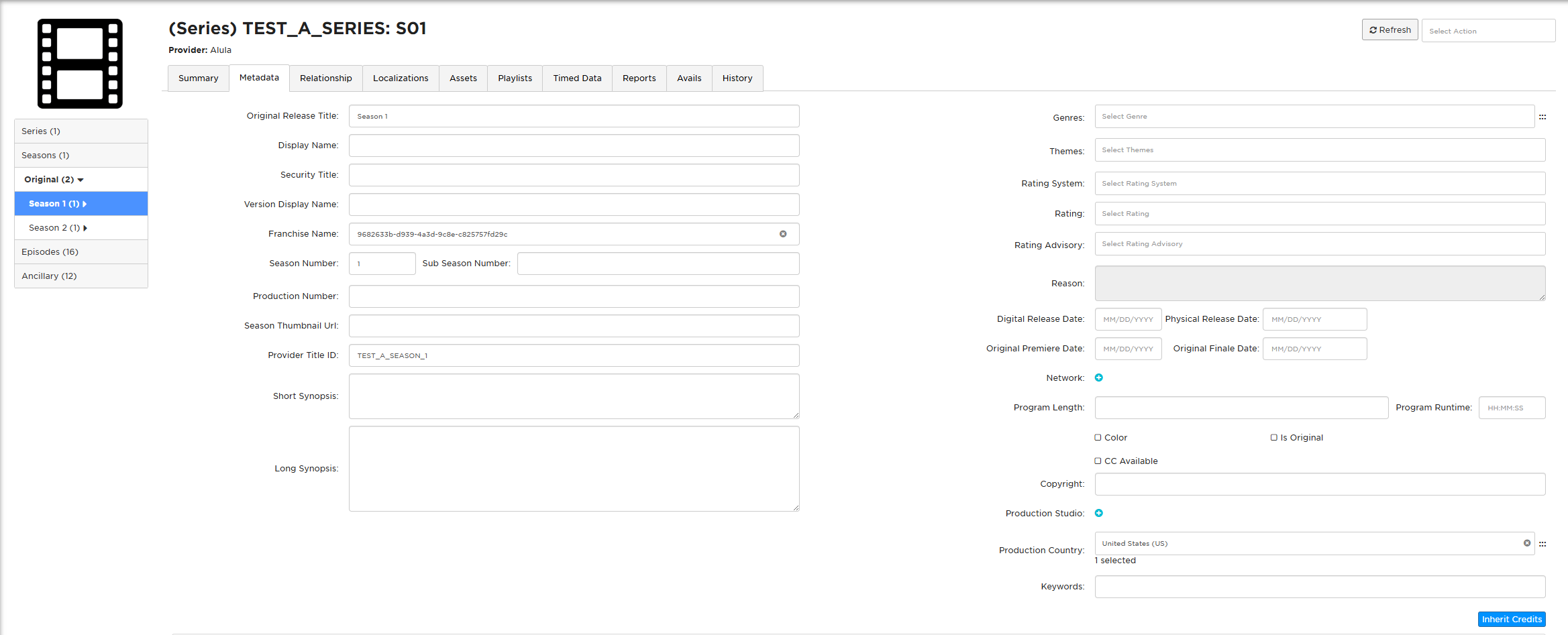Collapse the Original (2) group
1568x635 pixels.
pyautogui.click(x=81, y=180)
